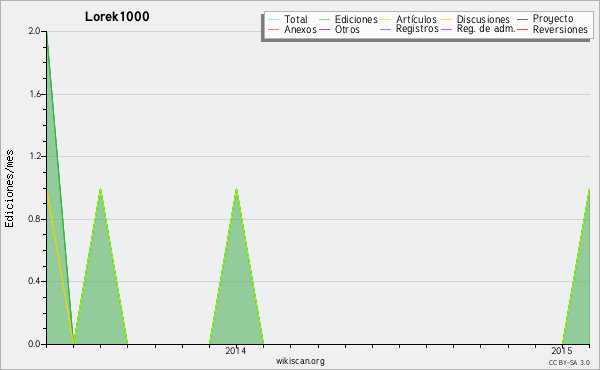Screen dimensions: 600x370
Task: Click the 1.6 y-axis label
Action: pos(34,94)
